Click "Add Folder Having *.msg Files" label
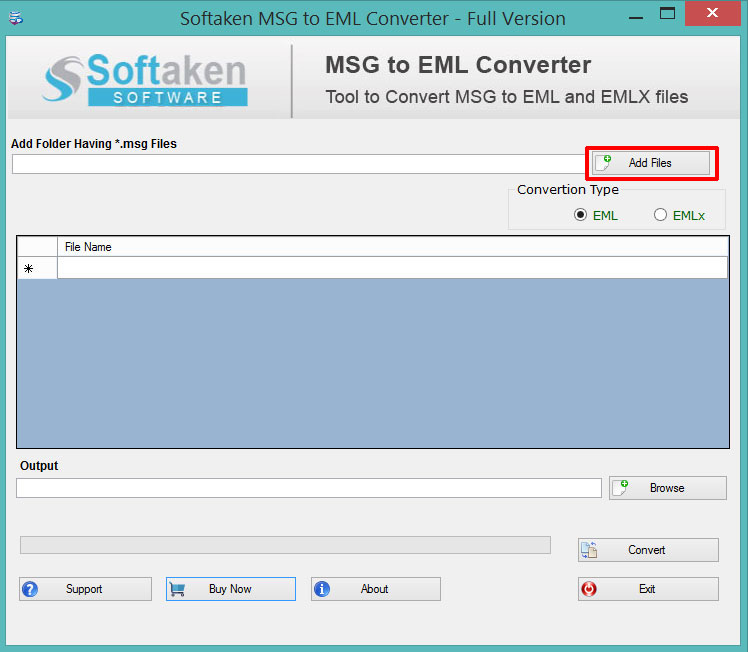This screenshot has width=748, height=652. [x=94, y=144]
